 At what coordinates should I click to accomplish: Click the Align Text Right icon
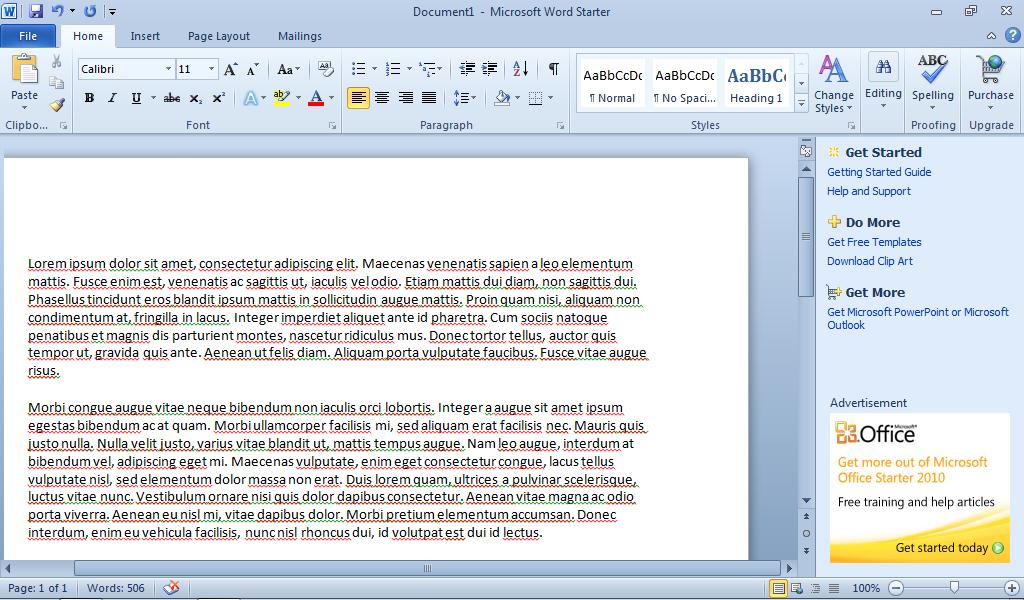tap(406, 98)
